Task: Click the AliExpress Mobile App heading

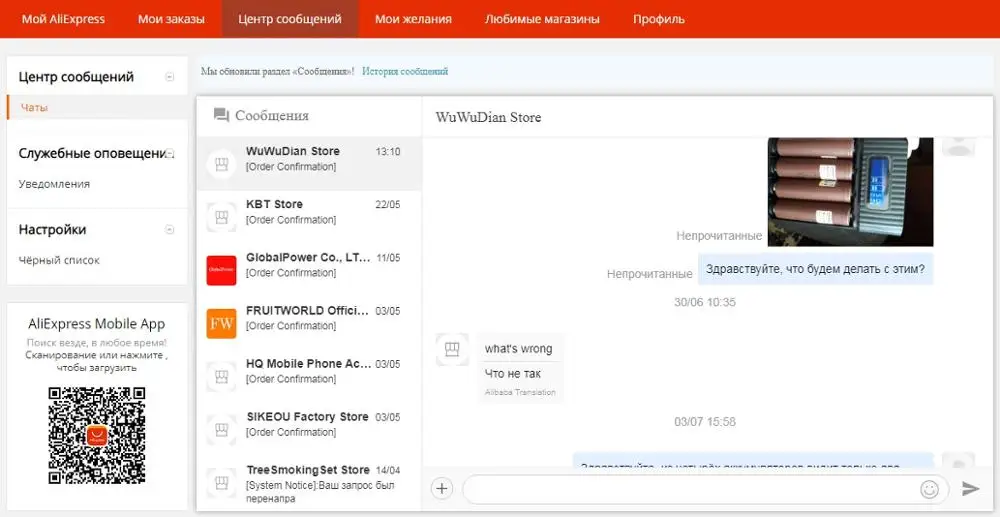Action: pyautogui.click(x=97, y=324)
